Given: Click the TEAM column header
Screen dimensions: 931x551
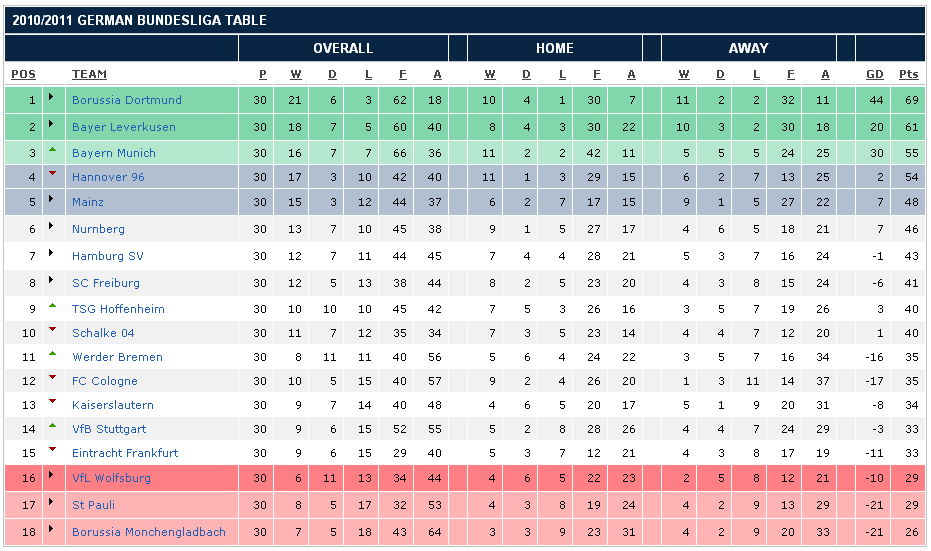Looking at the screenshot, I should coord(89,74).
